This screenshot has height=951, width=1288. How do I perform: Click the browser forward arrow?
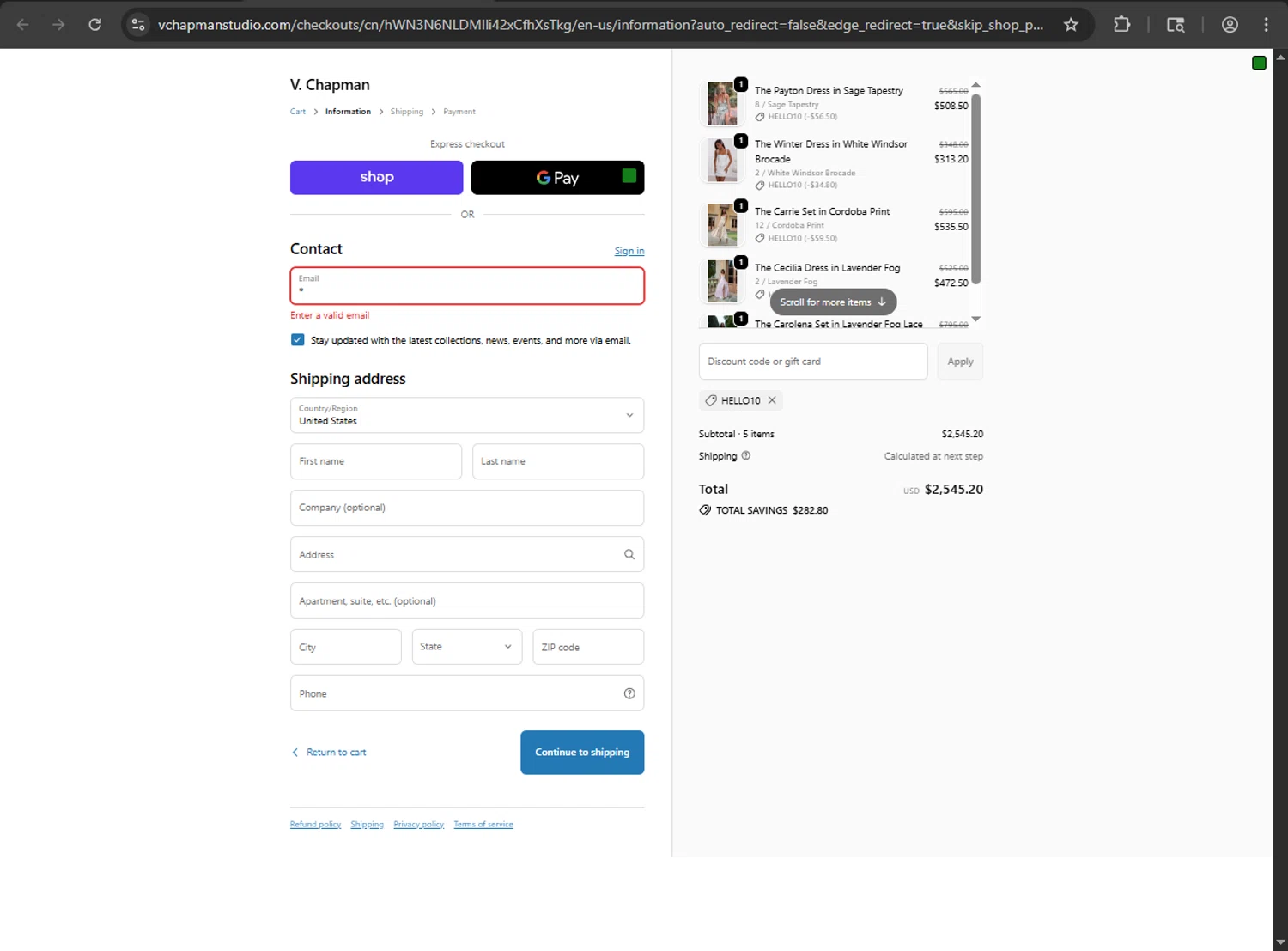(58, 24)
